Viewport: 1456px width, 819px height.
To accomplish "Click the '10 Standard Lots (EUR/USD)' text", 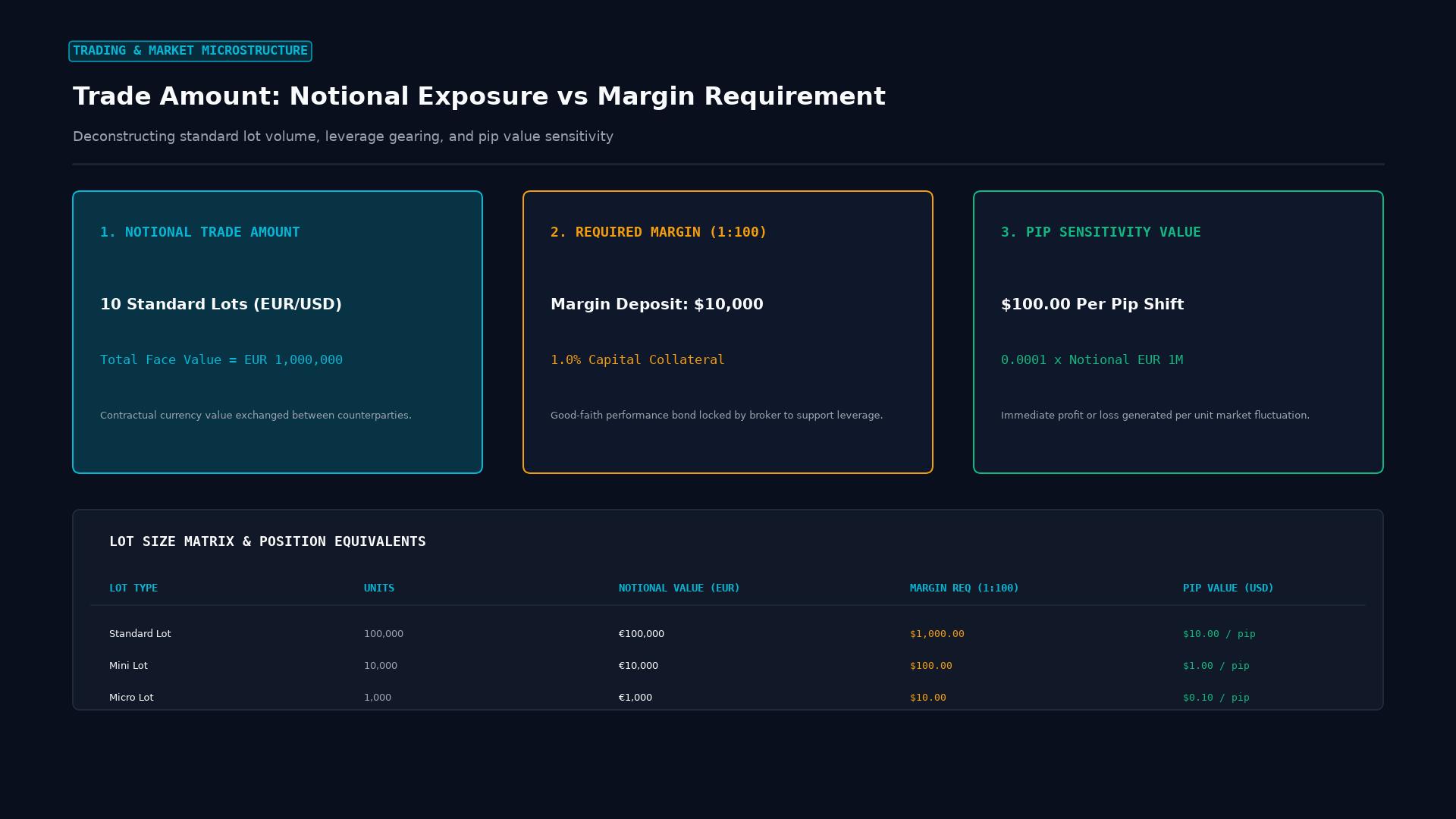I will (221, 304).
